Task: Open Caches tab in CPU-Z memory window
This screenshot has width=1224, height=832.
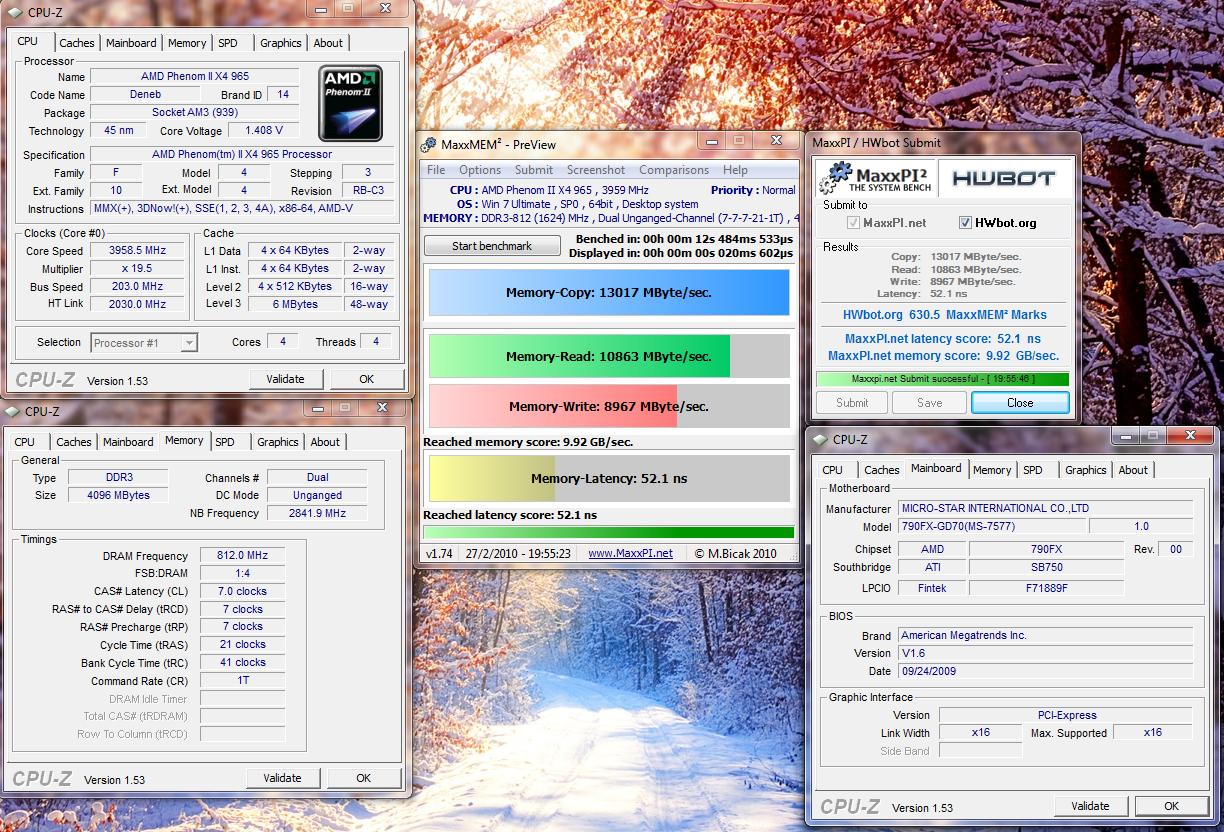Action: pos(74,442)
